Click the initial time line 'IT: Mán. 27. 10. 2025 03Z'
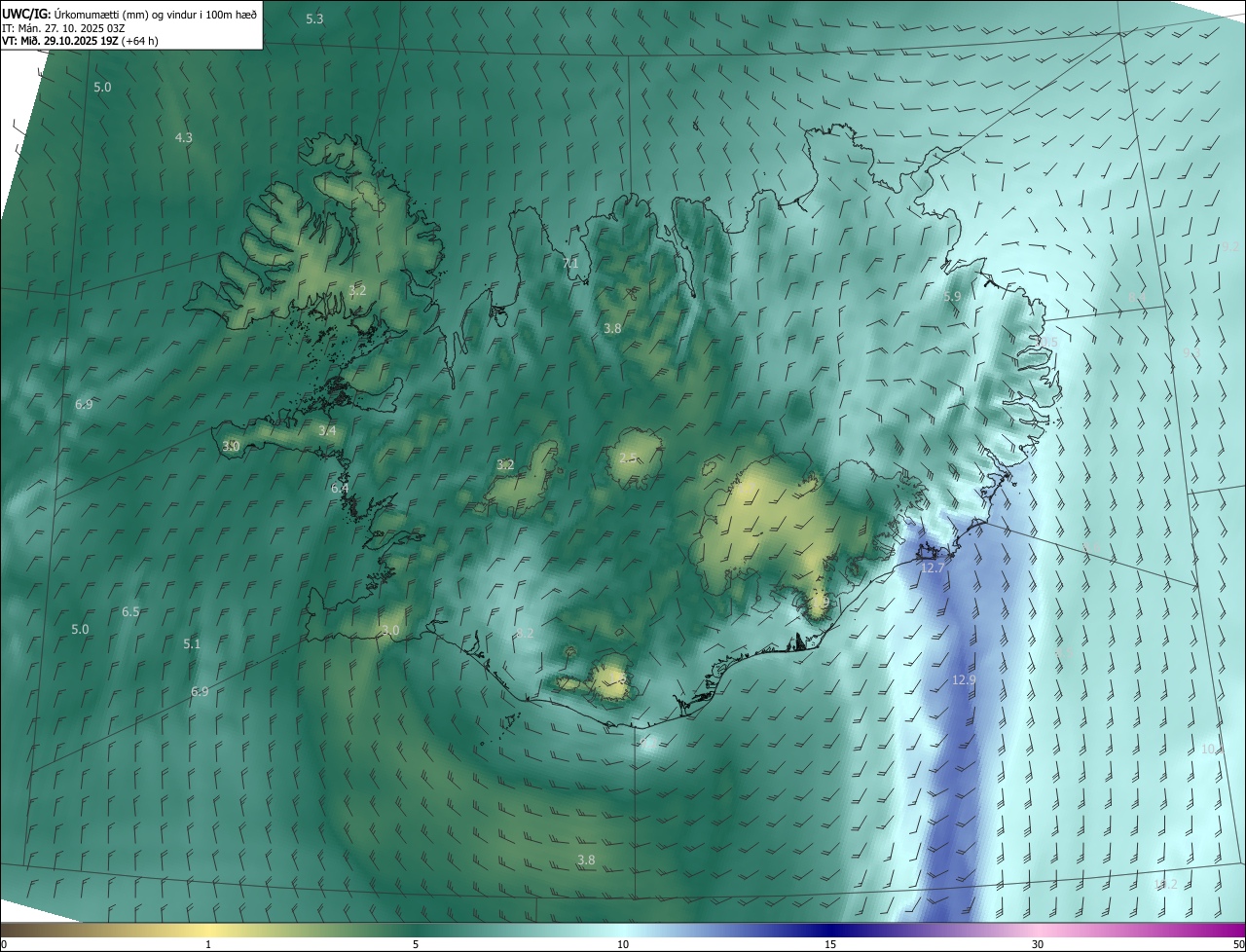The width and height of the screenshot is (1246, 952). pos(63,28)
